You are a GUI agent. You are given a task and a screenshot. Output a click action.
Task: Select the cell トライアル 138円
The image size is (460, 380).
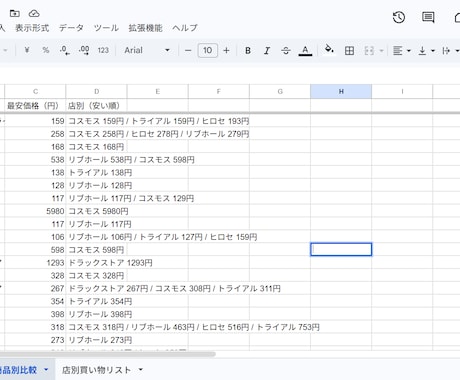(x=96, y=172)
